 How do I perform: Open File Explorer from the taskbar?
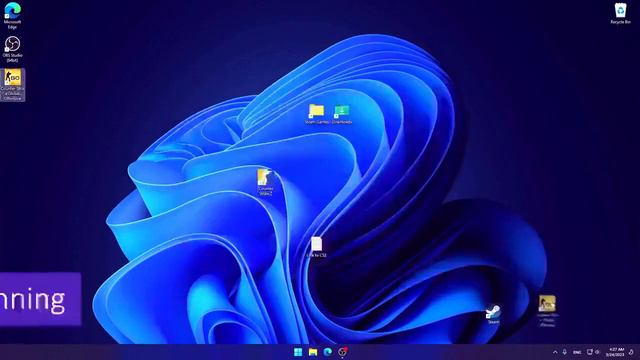coord(313,352)
